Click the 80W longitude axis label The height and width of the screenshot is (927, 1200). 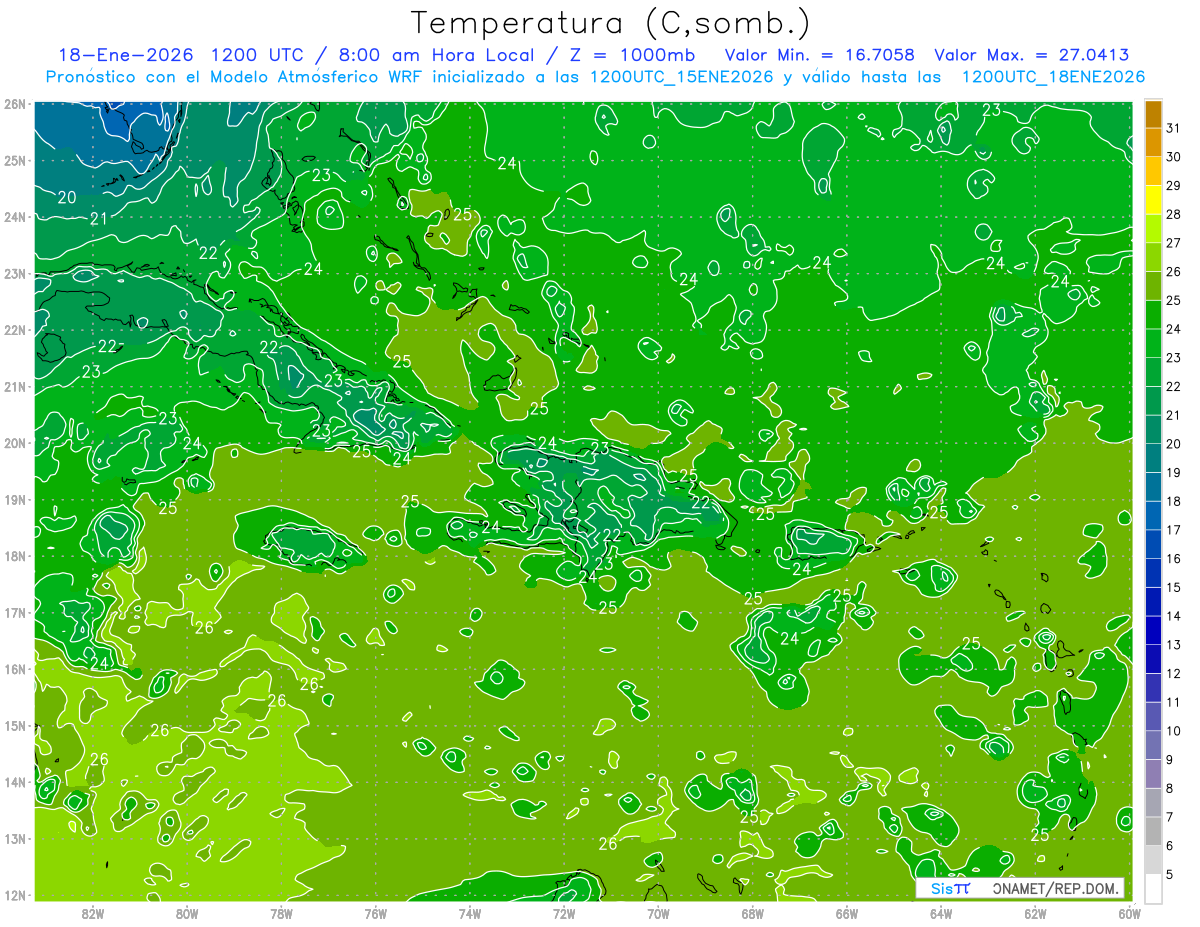pyautogui.click(x=187, y=912)
